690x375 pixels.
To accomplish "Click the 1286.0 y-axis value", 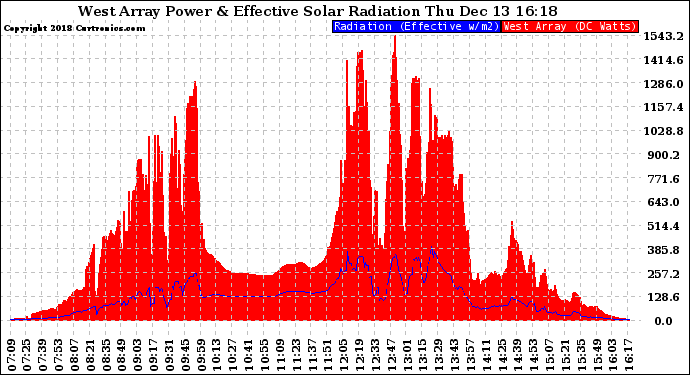I will 664,84.
